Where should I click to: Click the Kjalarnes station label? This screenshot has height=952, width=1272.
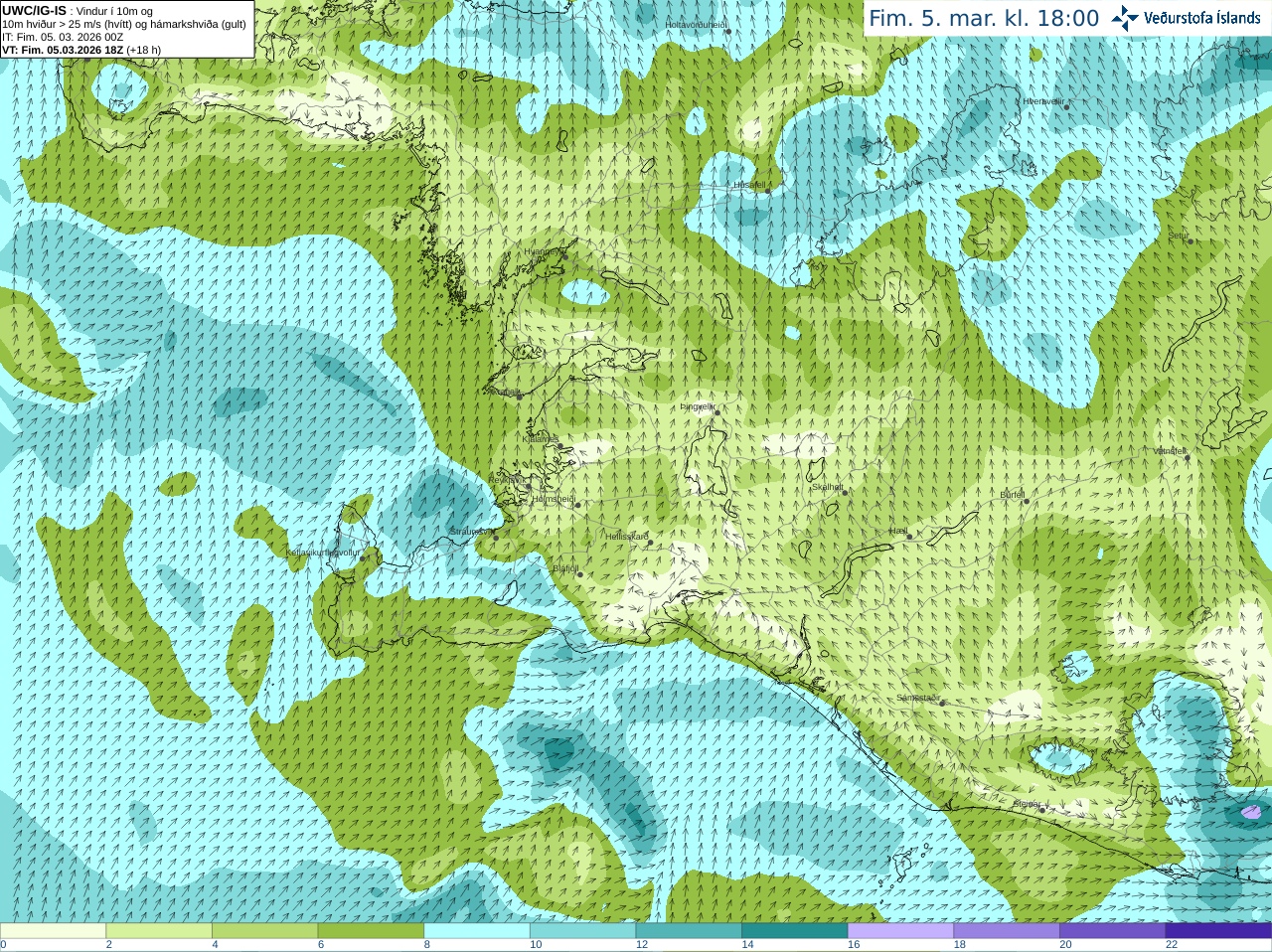point(541,439)
